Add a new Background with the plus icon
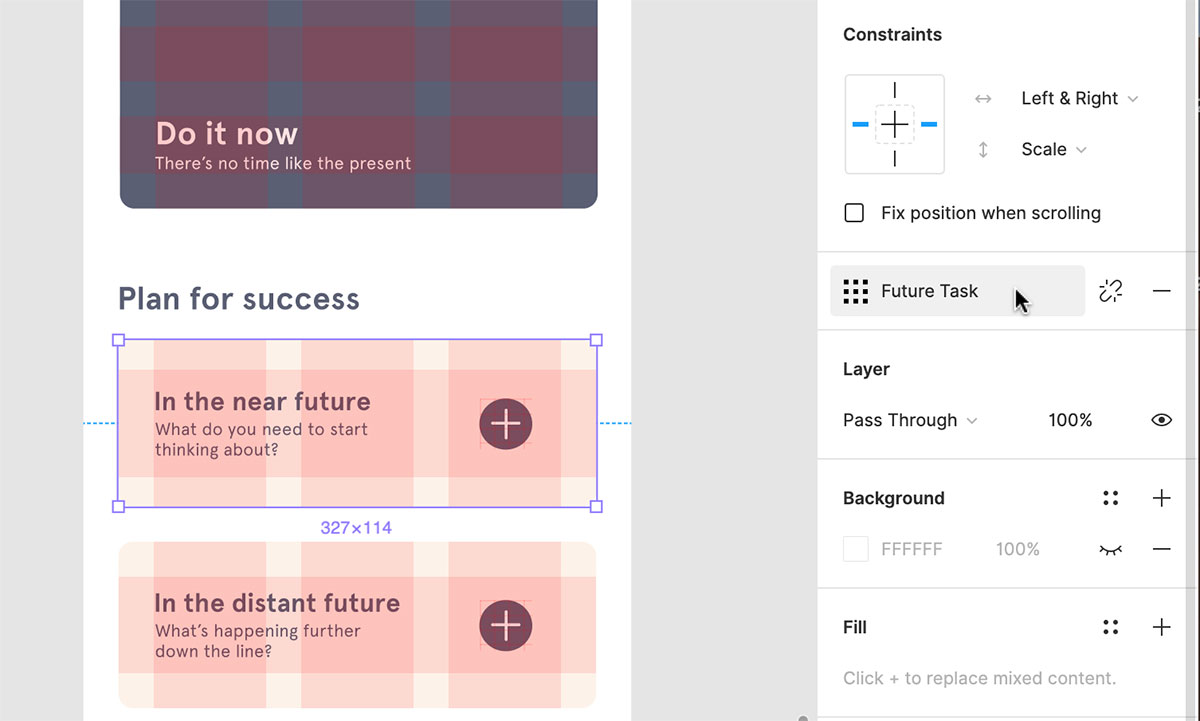 1161,498
